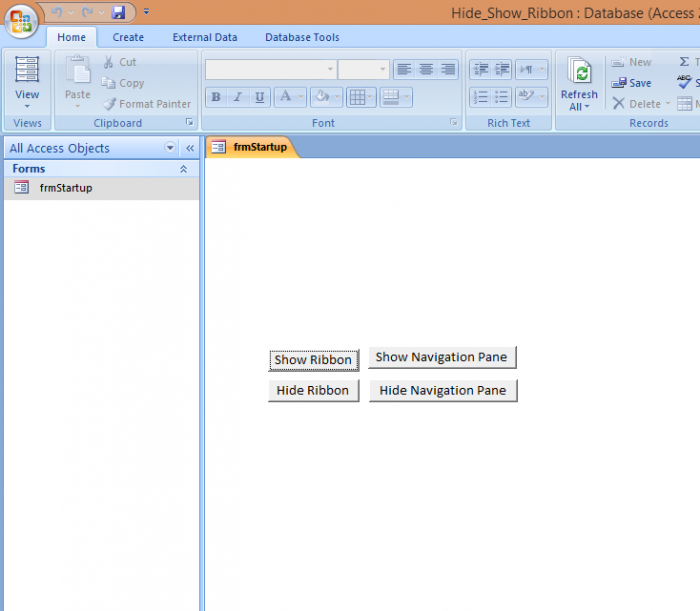The width and height of the screenshot is (700, 611).
Task: Click the Save record button in Records
Action: coord(632,83)
